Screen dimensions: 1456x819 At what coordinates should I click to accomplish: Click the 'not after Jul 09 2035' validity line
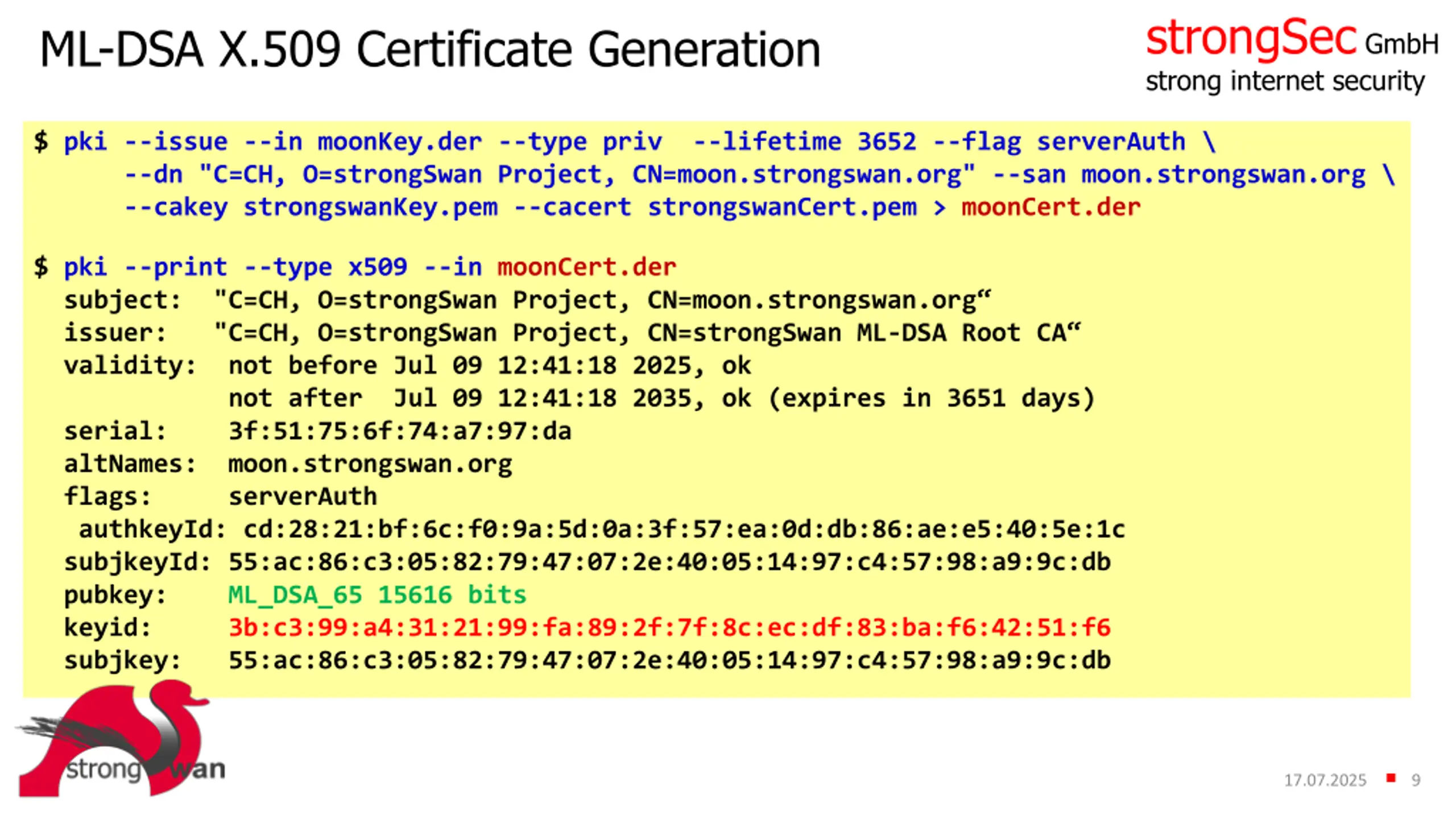(661, 398)
